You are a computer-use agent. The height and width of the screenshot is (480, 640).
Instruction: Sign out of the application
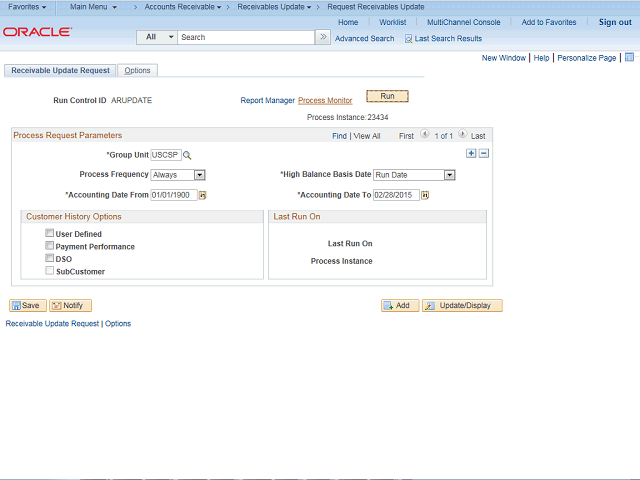click(x=615, y=22)
